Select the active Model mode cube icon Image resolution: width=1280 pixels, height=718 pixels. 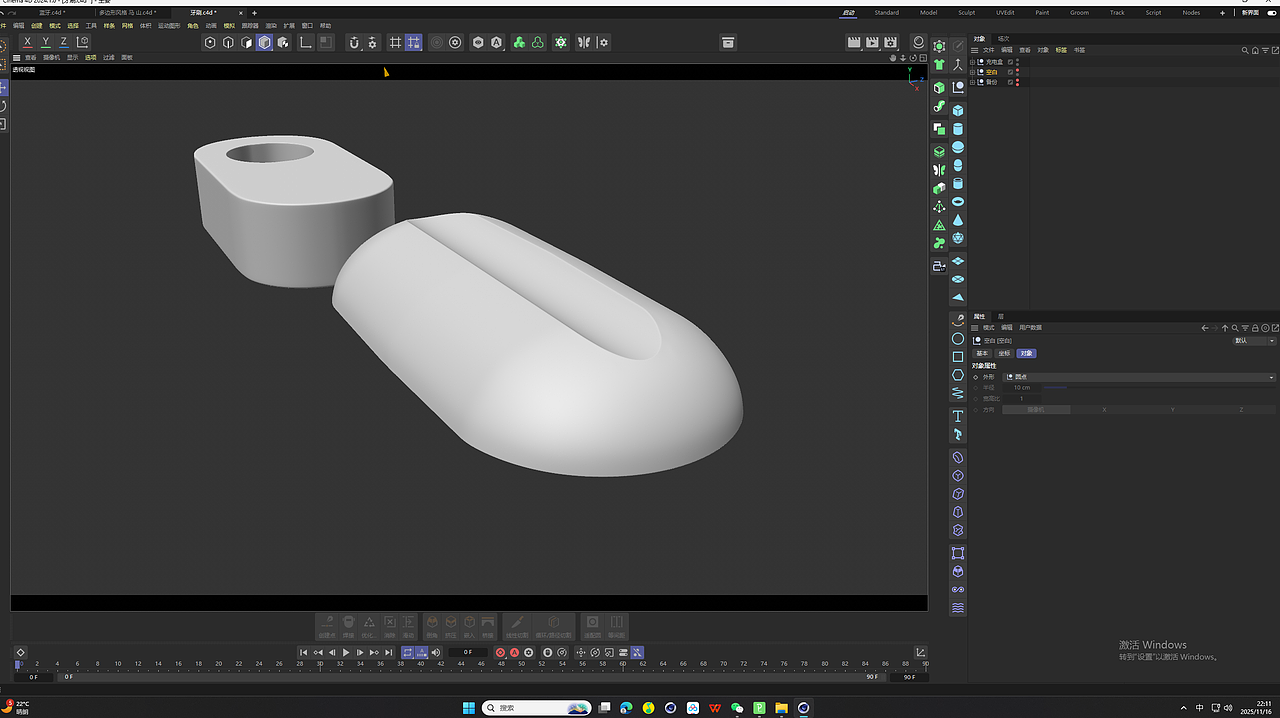pos(265,42)
